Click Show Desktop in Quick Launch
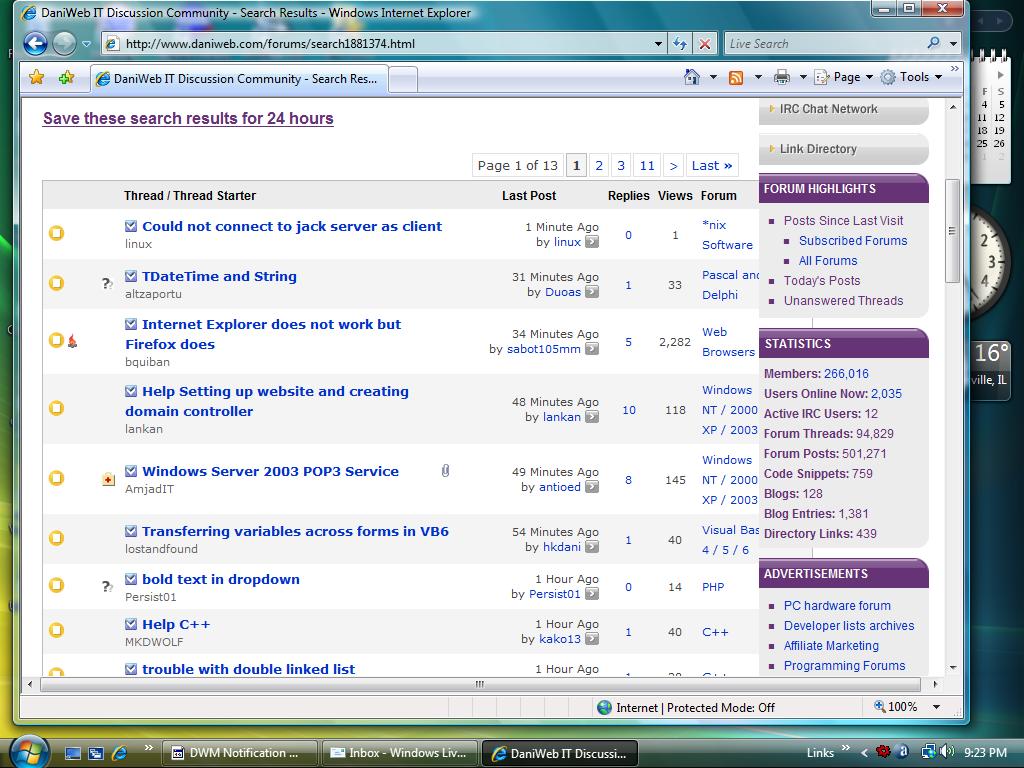1024x768 pixels. click(72, 753)
